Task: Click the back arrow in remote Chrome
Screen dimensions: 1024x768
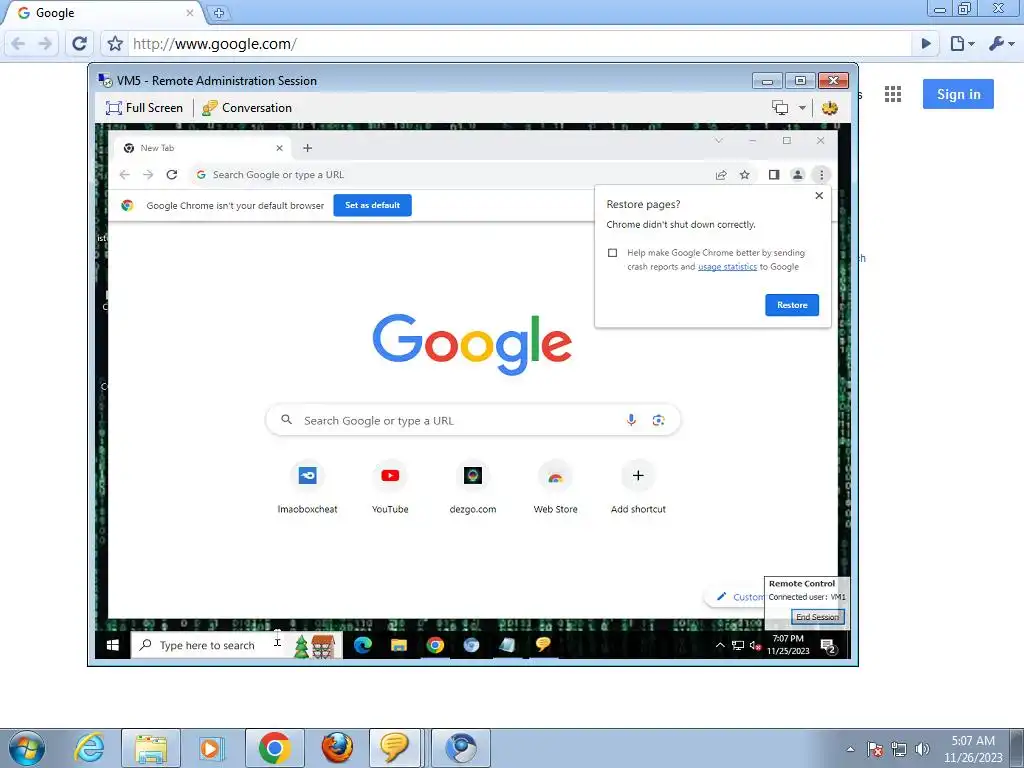Action: coord(125,174)
